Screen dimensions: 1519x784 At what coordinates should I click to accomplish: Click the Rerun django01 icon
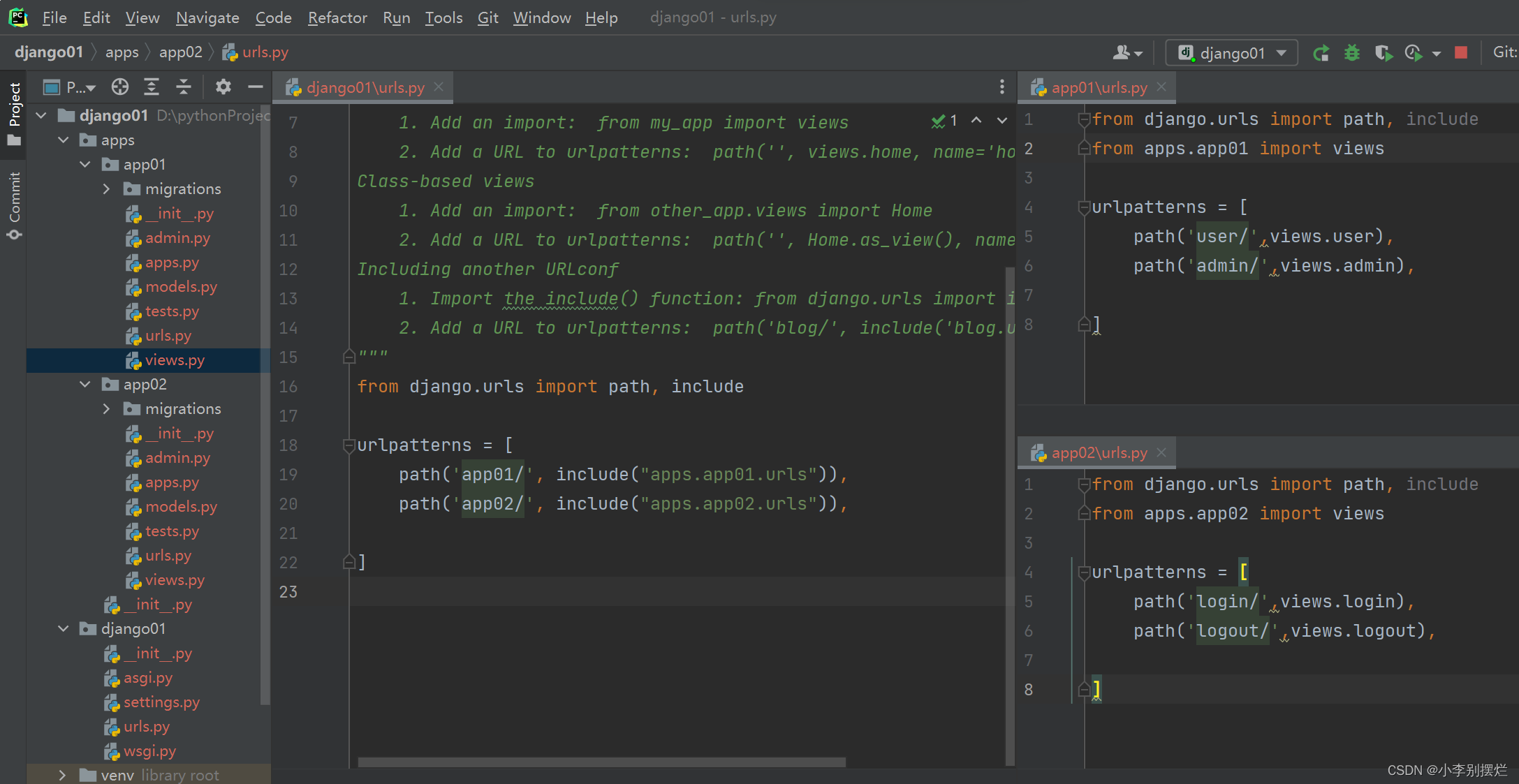click(1320, 53)
